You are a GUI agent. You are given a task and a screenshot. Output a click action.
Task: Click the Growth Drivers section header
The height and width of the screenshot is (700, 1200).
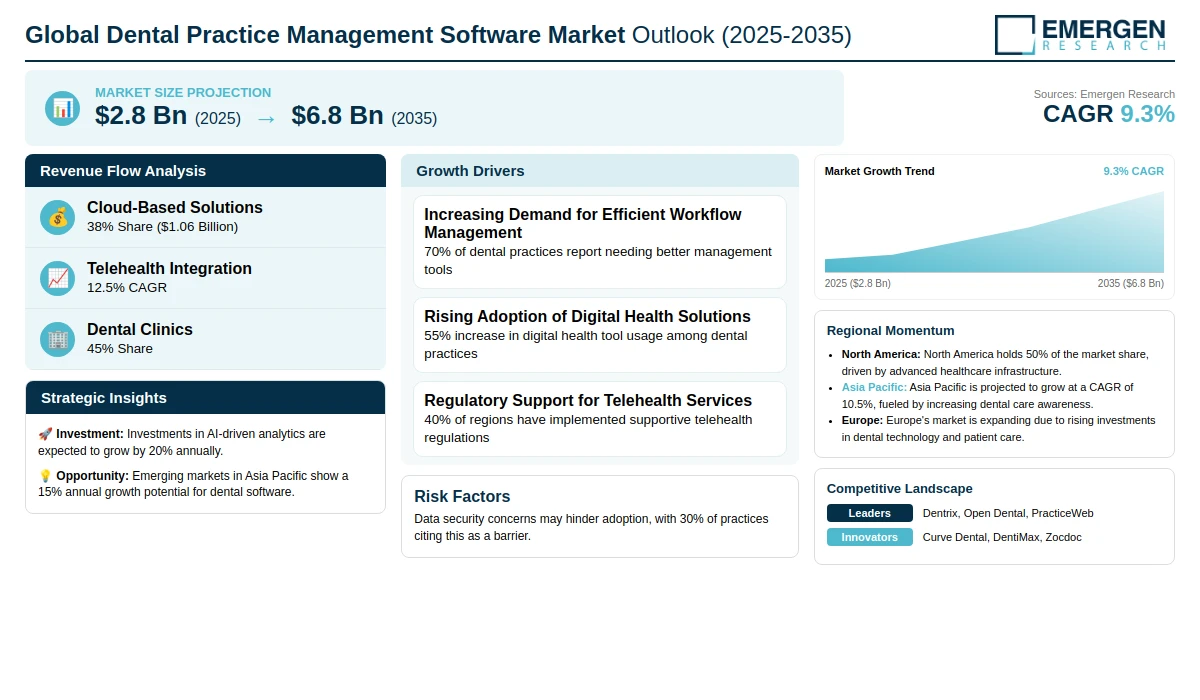click(x=599, y=171)
